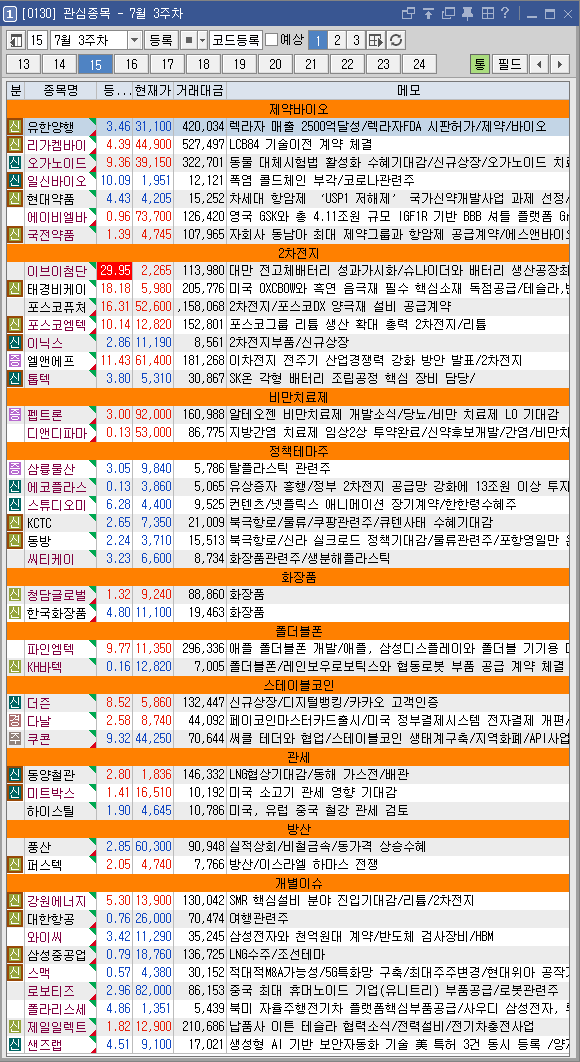Click the column layout icon beside button 3
The width and height of the screenshot is (580, 1062).
375,40
